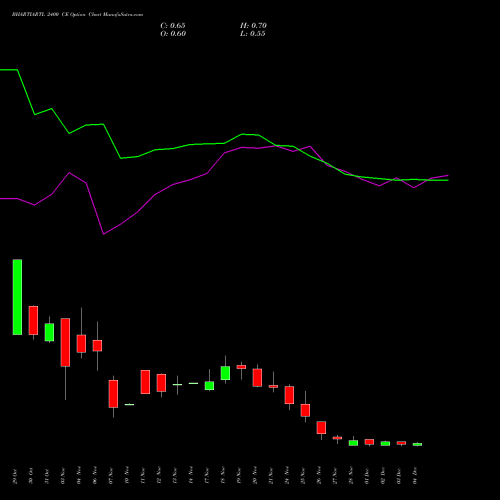Select the '03 Nov' date axis label

[x=63, y=476]
